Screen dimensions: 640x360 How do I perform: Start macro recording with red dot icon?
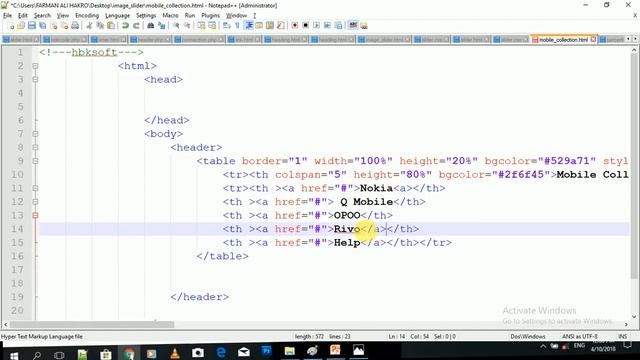294,26
